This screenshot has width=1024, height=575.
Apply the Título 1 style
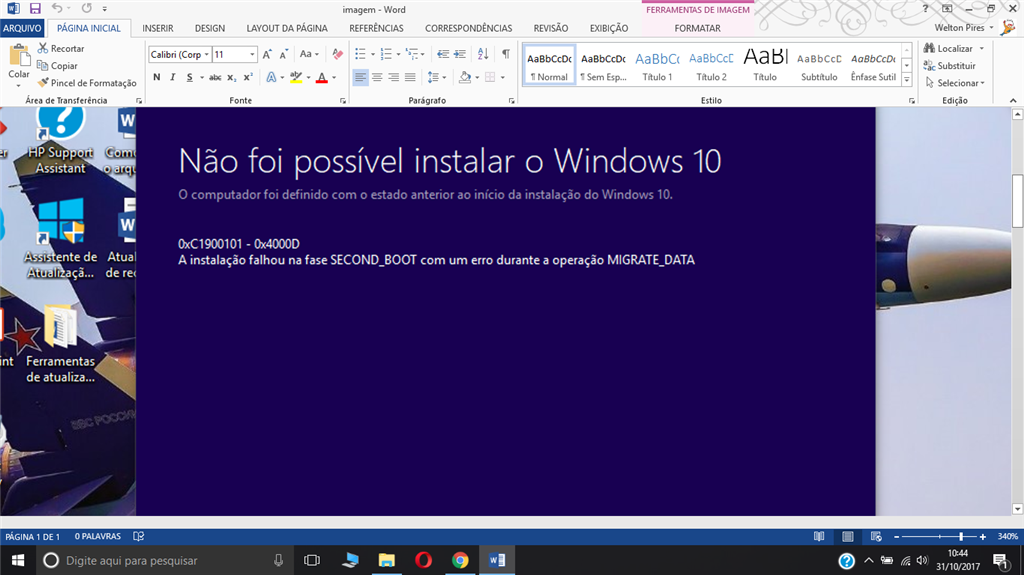pos(657,65)
